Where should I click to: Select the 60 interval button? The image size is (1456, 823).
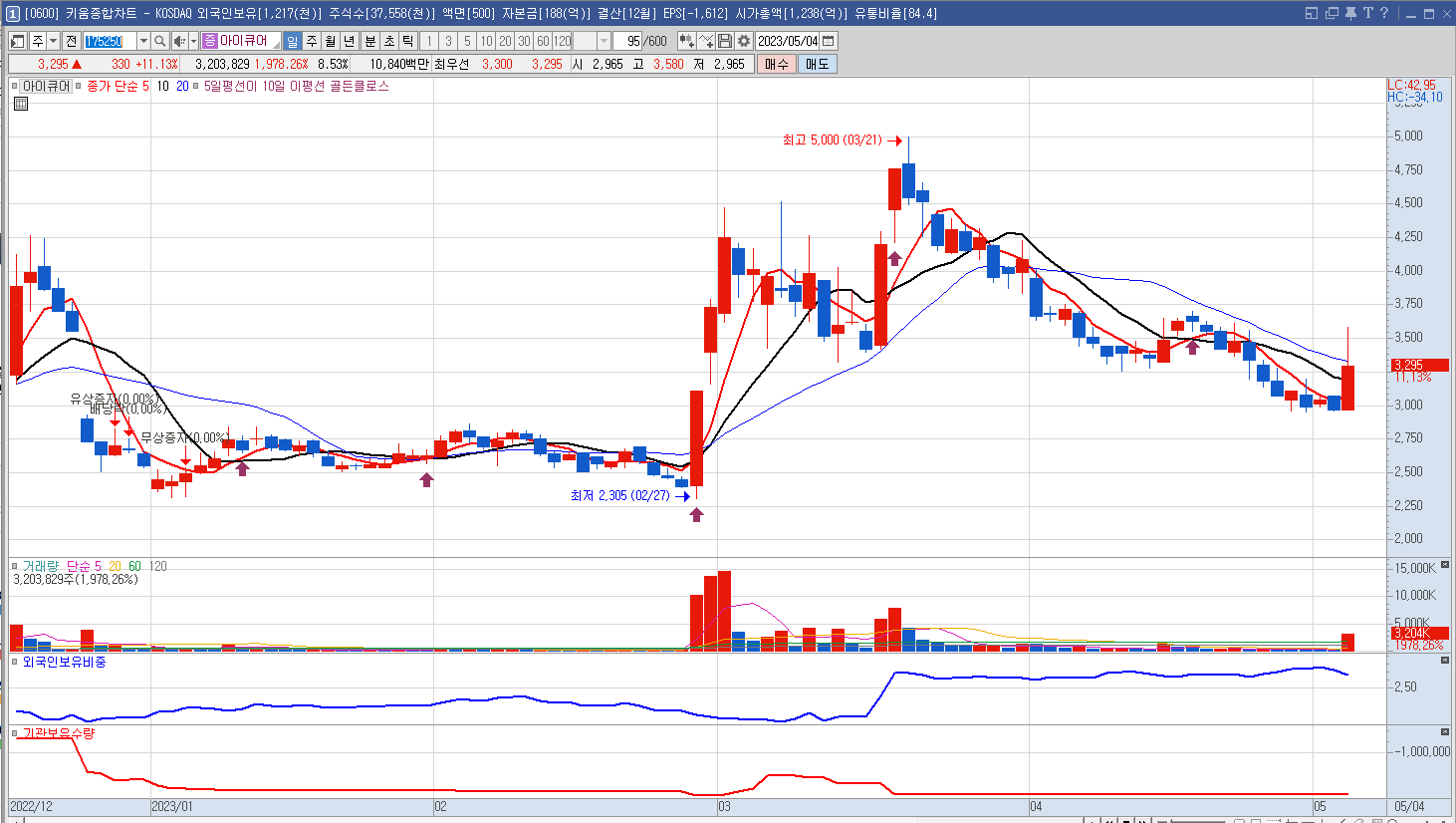coord(543,41)
